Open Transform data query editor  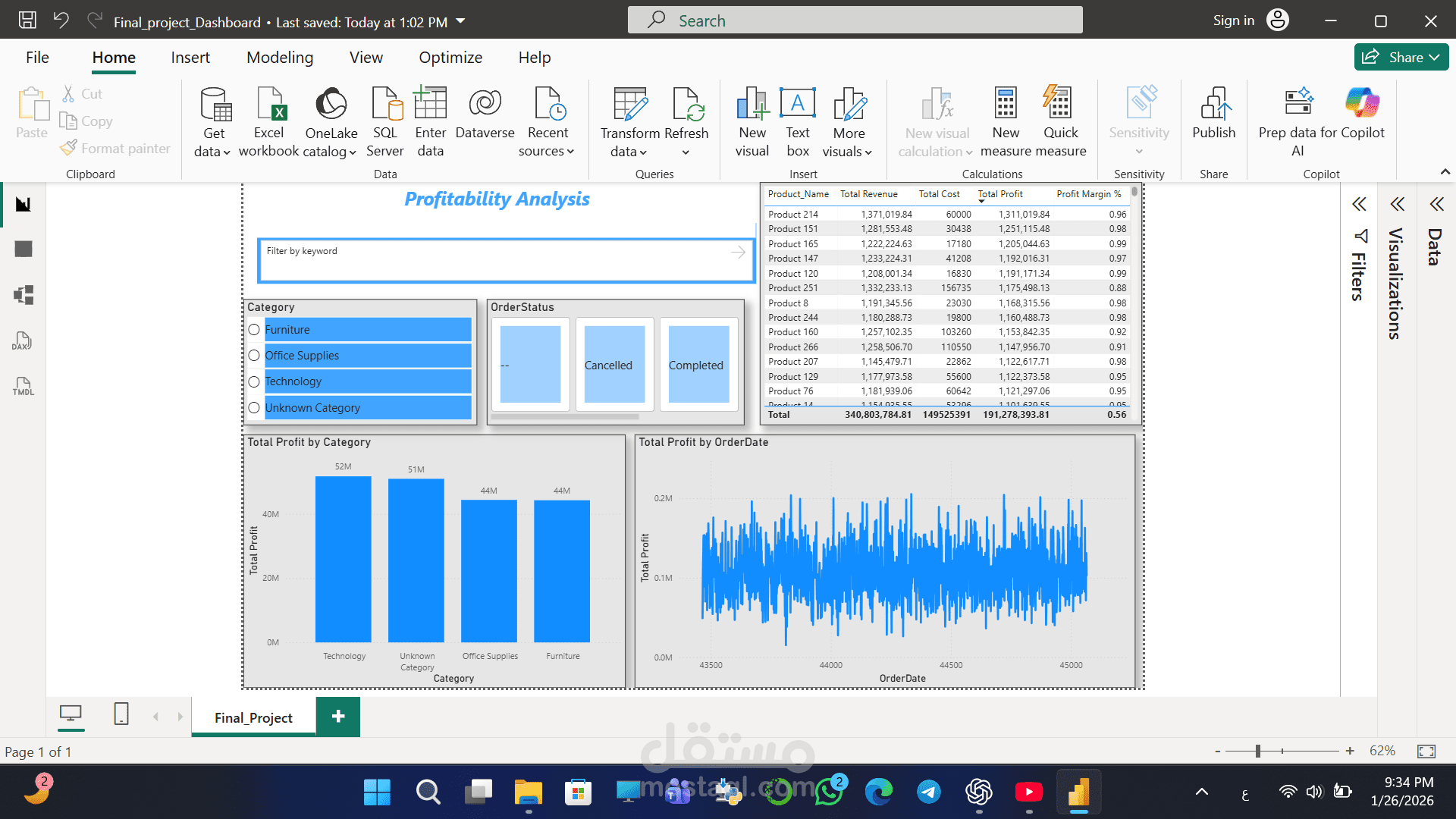pos(629,105)
